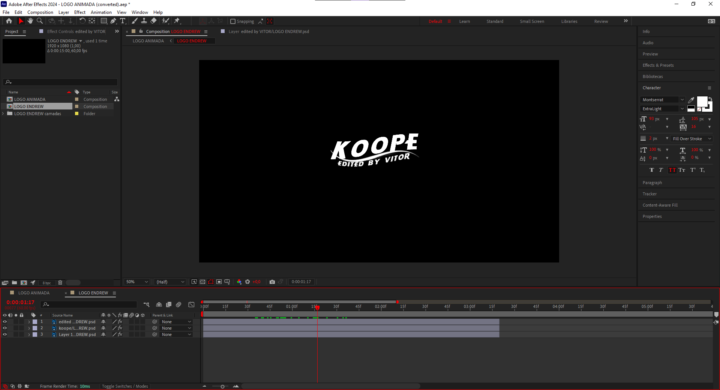Take a snapshot with camera icon
Image resolution: width=720 pixels, height=390 pixels.
coord(272,282)
